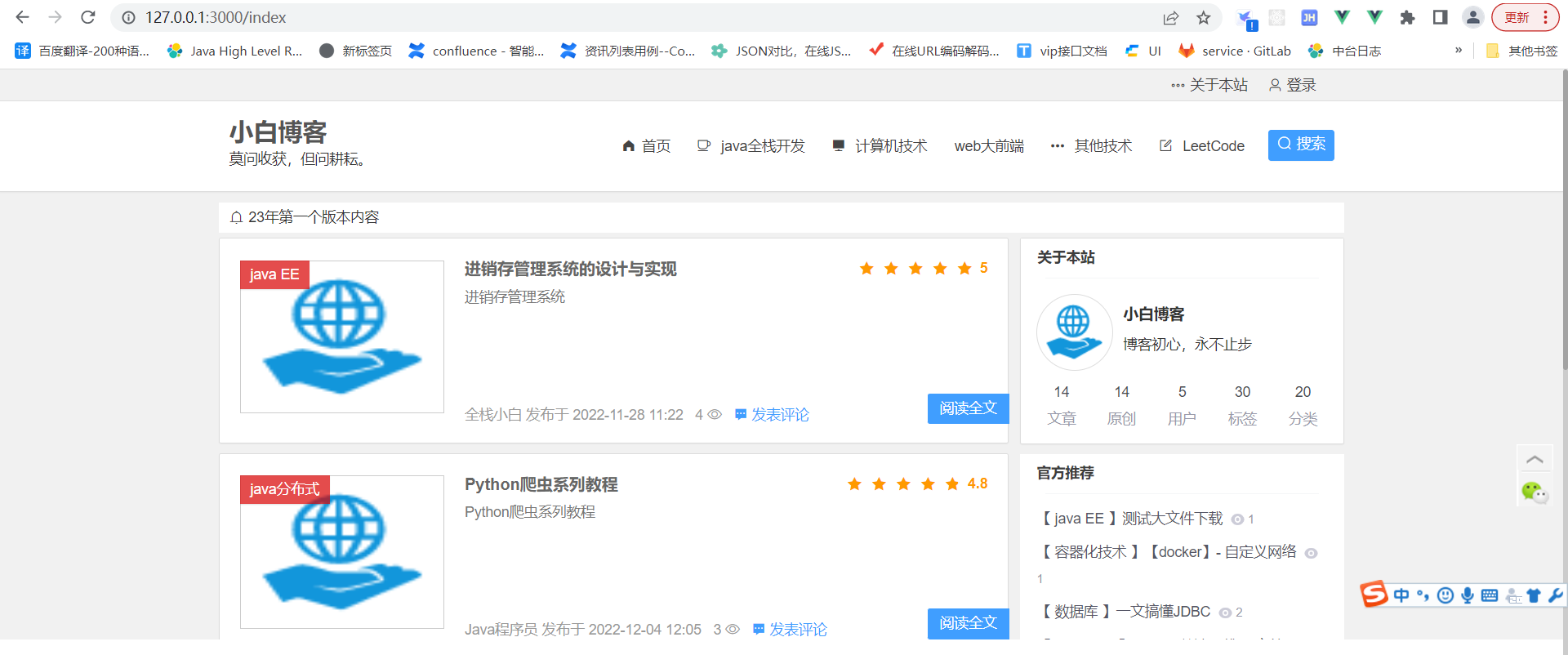The width and height of the screenshot is (1568, 655).
Task: Open service · GitLab bookmark
Action: click(1235, 51)
